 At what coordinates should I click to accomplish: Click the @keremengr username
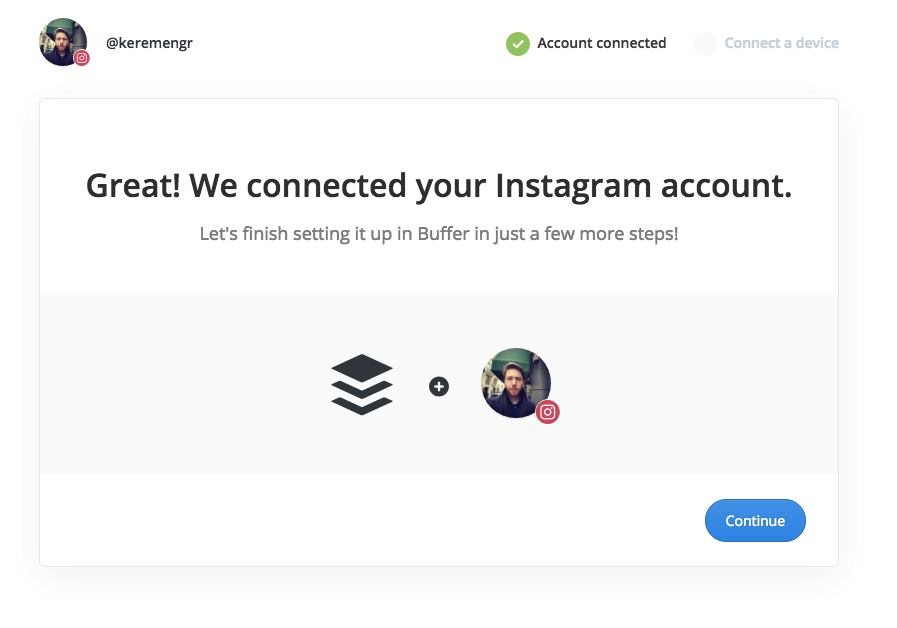pyautogui.click(x=149, y=43)
